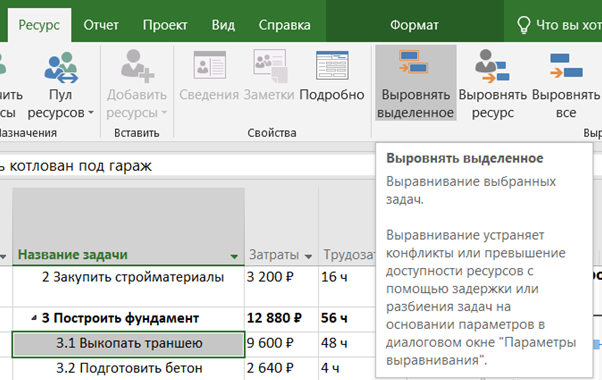Click the entry bar showing котлован под гараж
Screen dimensions: 602x380
tap(187, 166)
